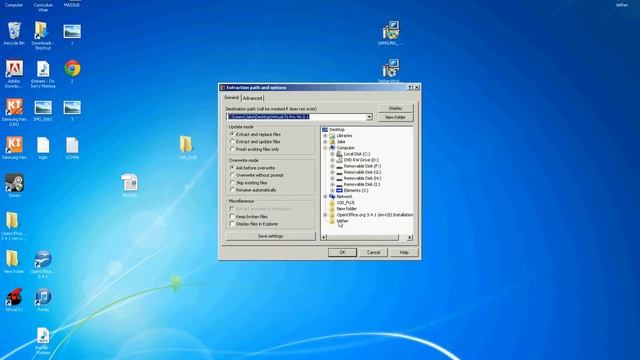Enable Display files in Explorer checkbox
640x360 pixels.
click(232, 224)
